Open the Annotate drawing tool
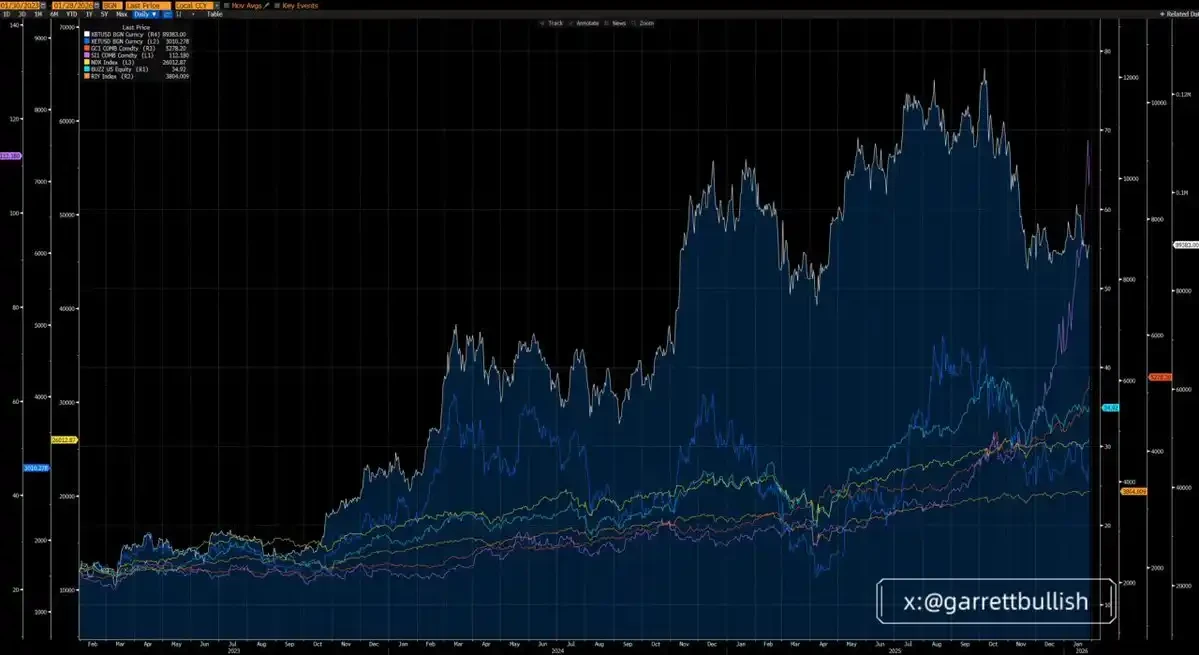 point(586,22)
